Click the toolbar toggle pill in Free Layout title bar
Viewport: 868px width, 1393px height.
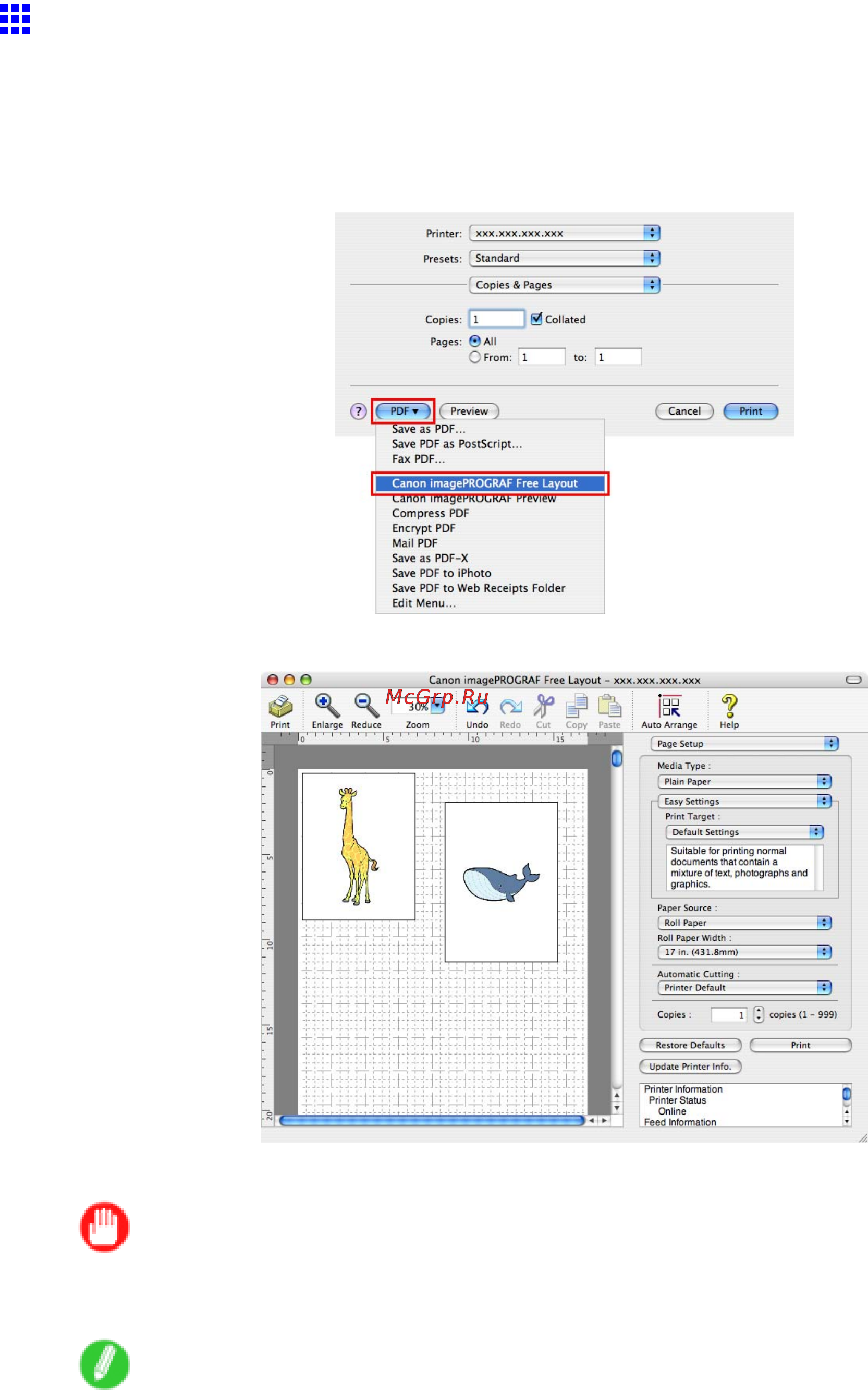click(x=853, y=680)
